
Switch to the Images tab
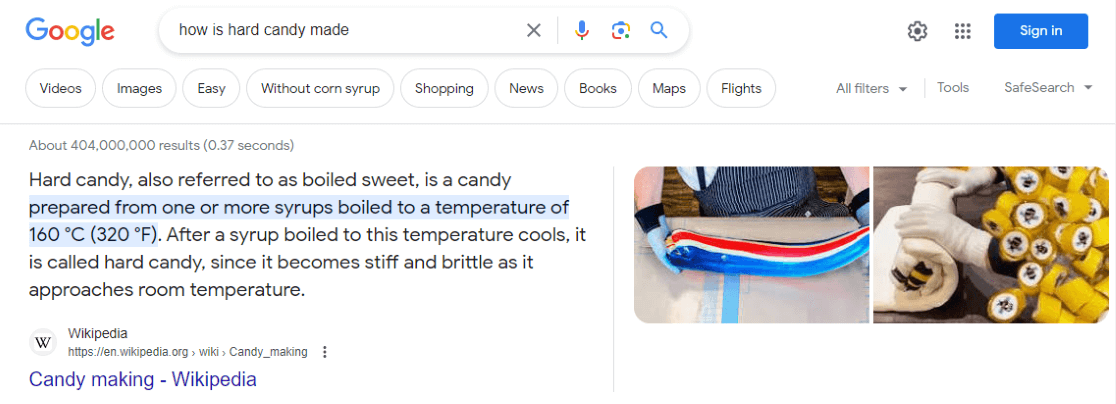click(x=139, y=88)
